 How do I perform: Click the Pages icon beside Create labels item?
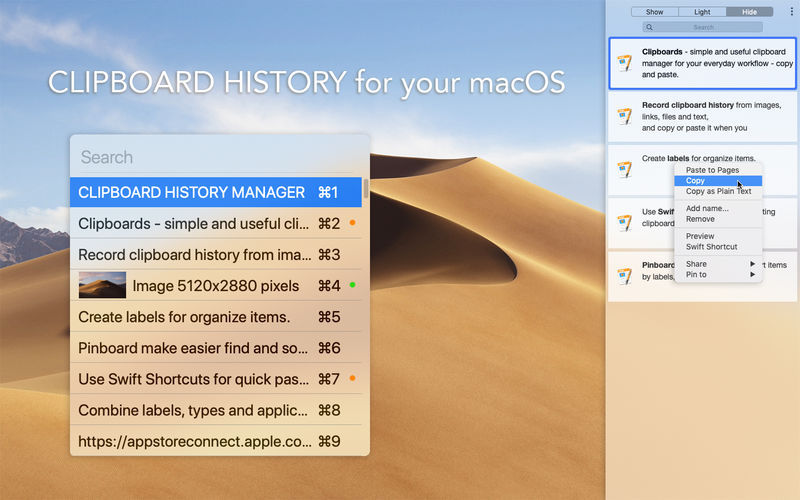pyautogui.click(x=624, y=169)
